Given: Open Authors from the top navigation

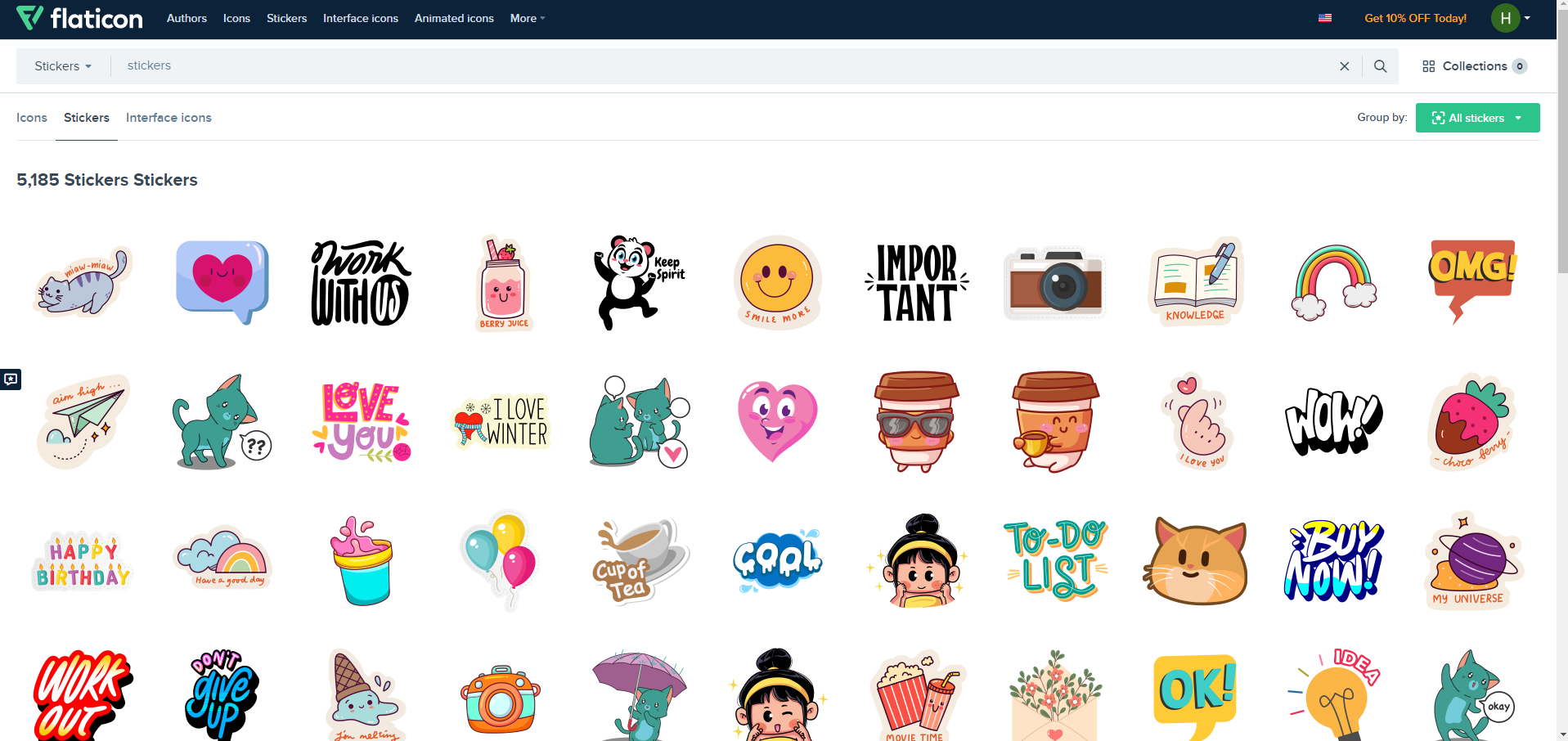Looking at the screenshot, I should click(x=186, y=18).
